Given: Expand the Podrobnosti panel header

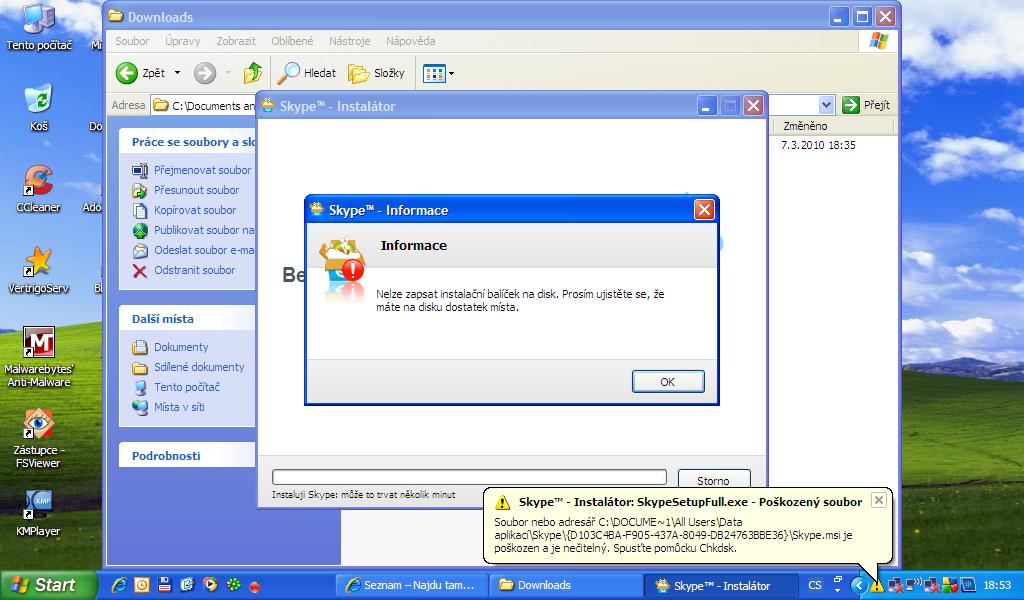Looking at the screenshot, I should pos(187,455).
